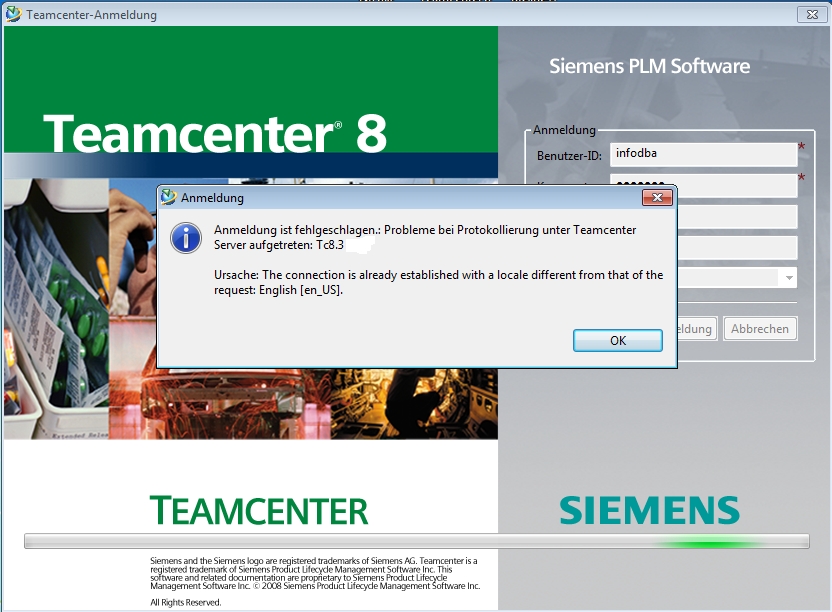Screen dimensions: 832x612
Task: Click the 'Benutzer-ID:' label
Action: pos(569,156)
